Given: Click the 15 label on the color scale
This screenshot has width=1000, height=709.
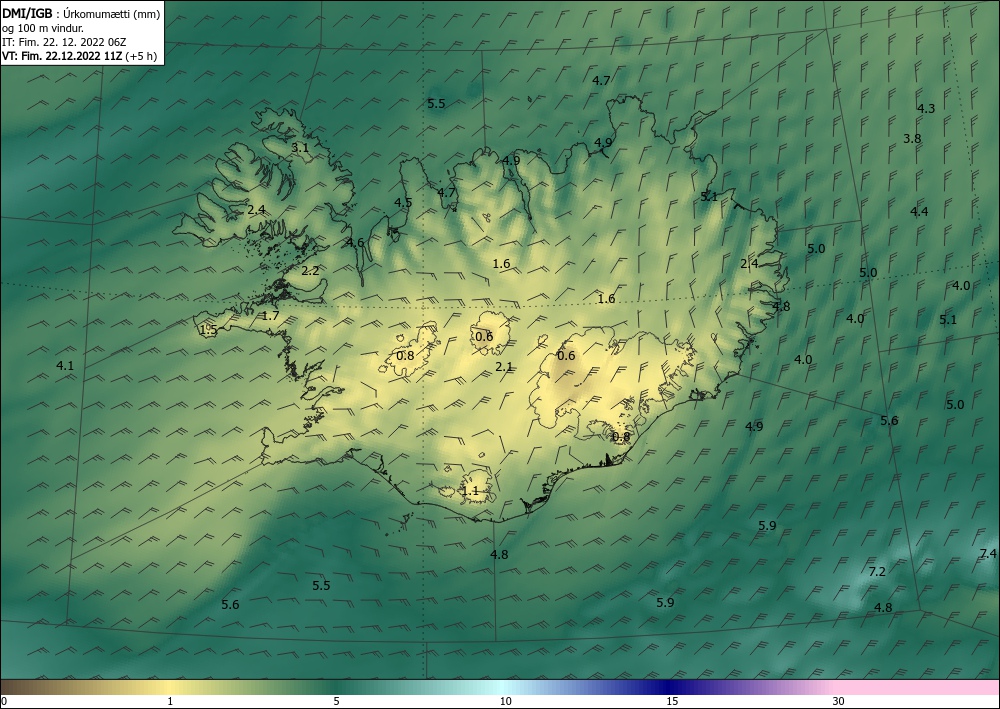Looking at the screenshot, I should pos(672,702).
